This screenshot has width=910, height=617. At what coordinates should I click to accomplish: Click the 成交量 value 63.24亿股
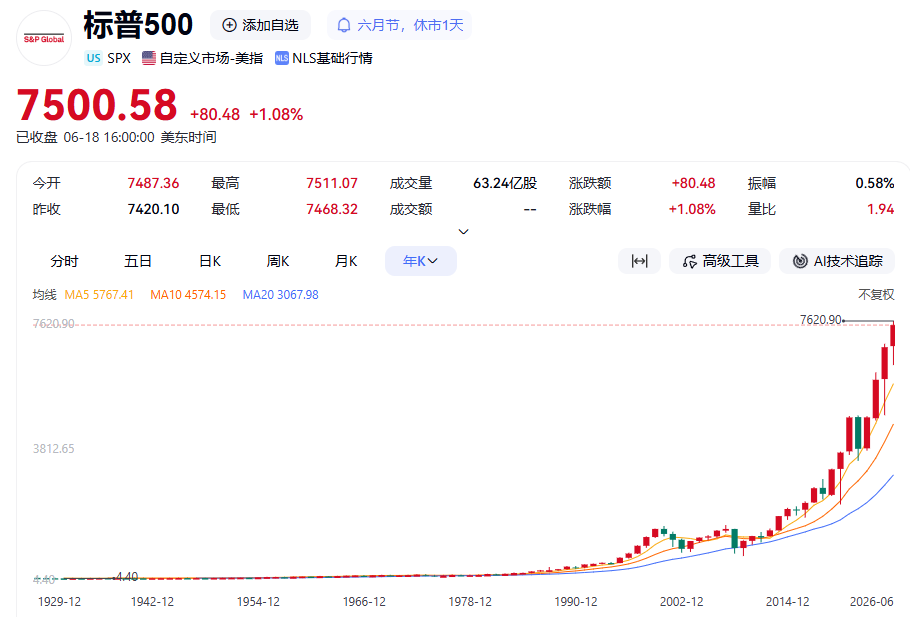tap(505, 183)
